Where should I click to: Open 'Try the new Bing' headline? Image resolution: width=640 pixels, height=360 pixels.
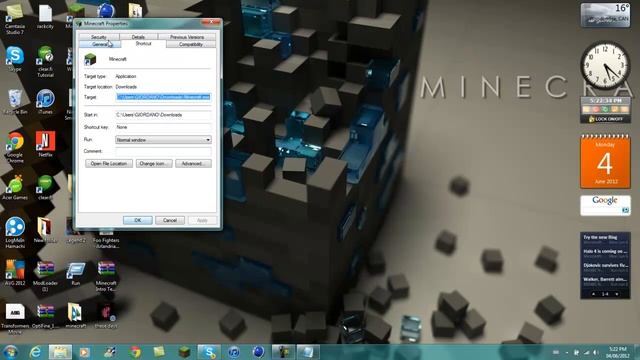coord(600,237)
